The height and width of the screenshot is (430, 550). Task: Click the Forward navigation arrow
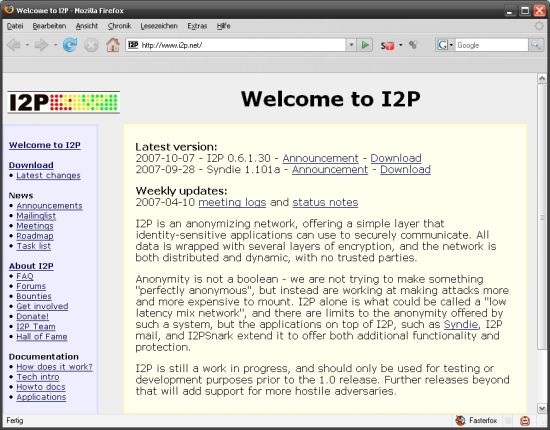click(41, 45)
